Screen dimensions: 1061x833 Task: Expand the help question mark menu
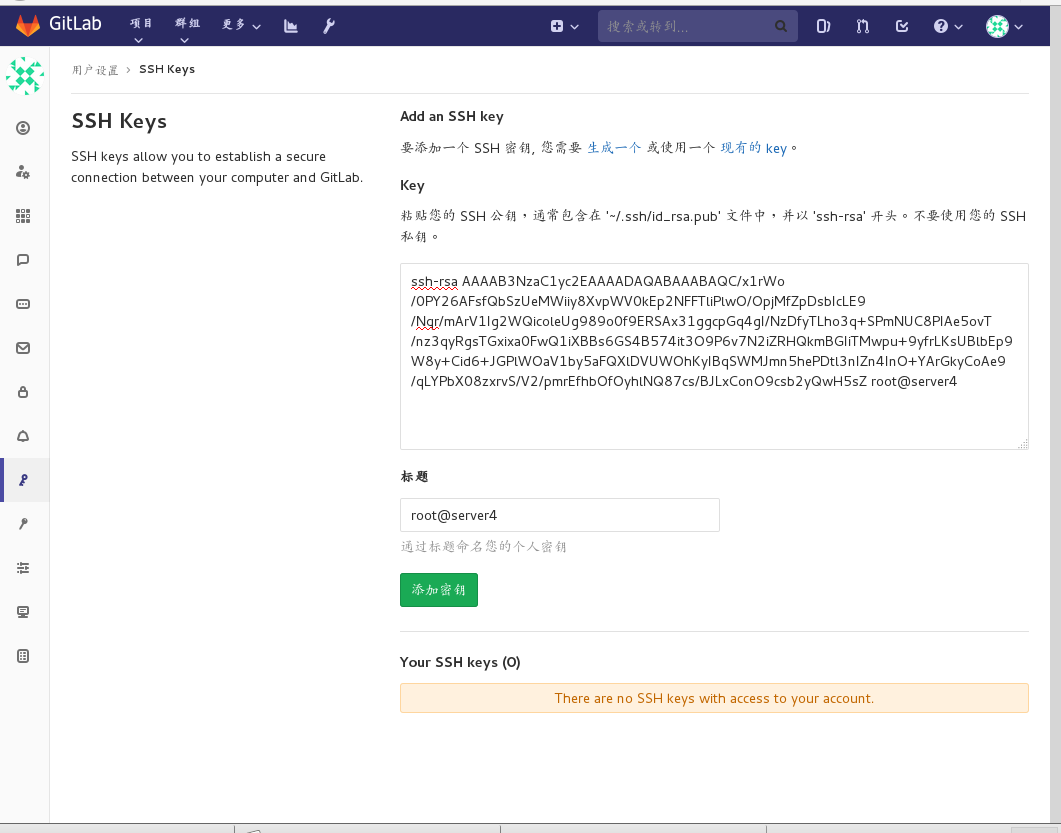click(948, 26)
